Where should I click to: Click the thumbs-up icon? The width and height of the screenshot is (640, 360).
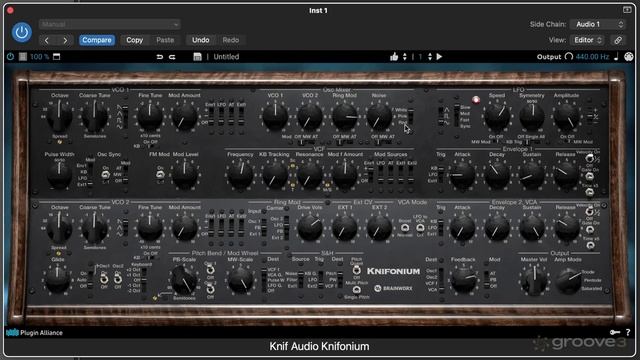pos(394,57)
